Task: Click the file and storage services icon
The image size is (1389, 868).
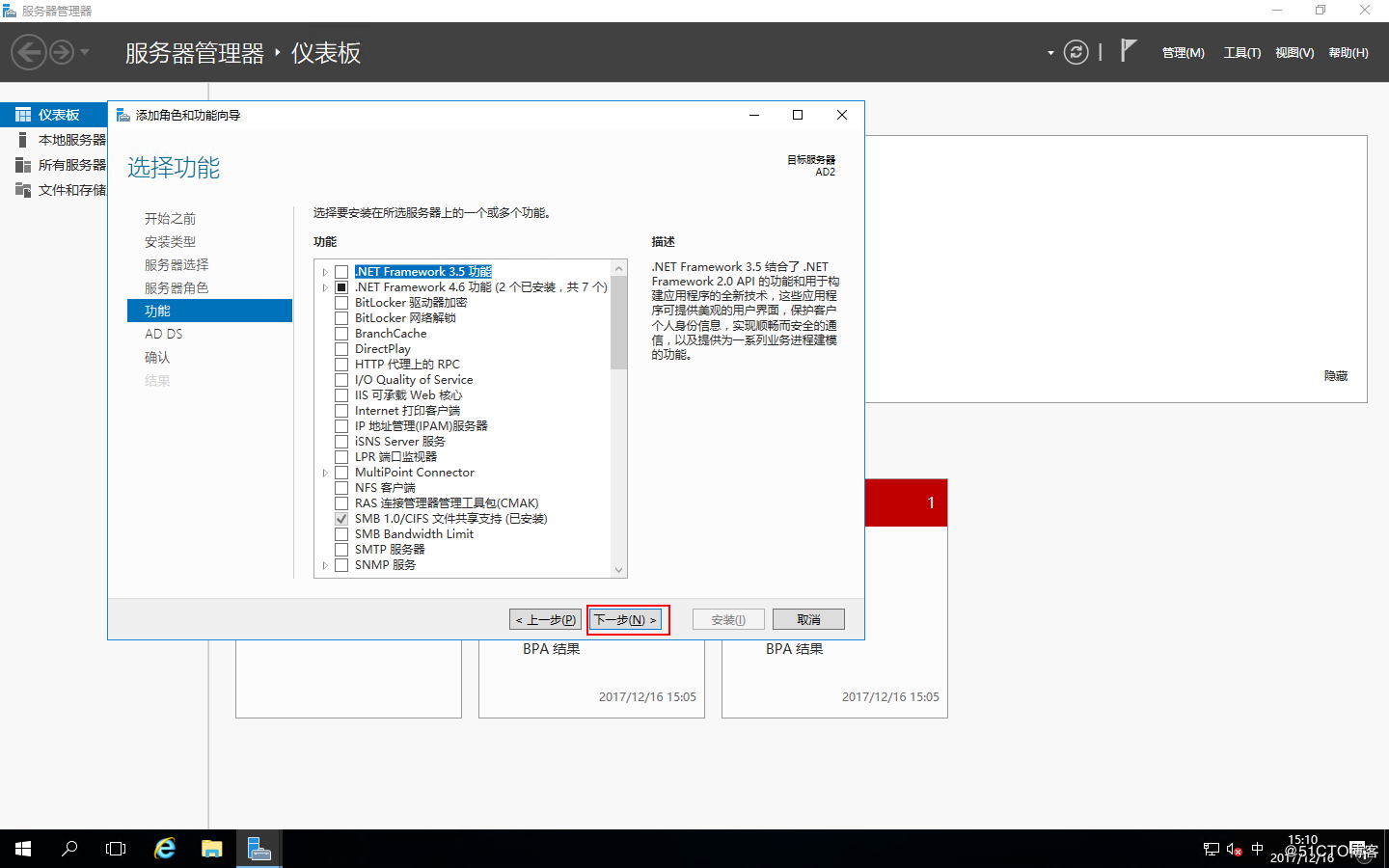Action: click(x=23, y=190)
